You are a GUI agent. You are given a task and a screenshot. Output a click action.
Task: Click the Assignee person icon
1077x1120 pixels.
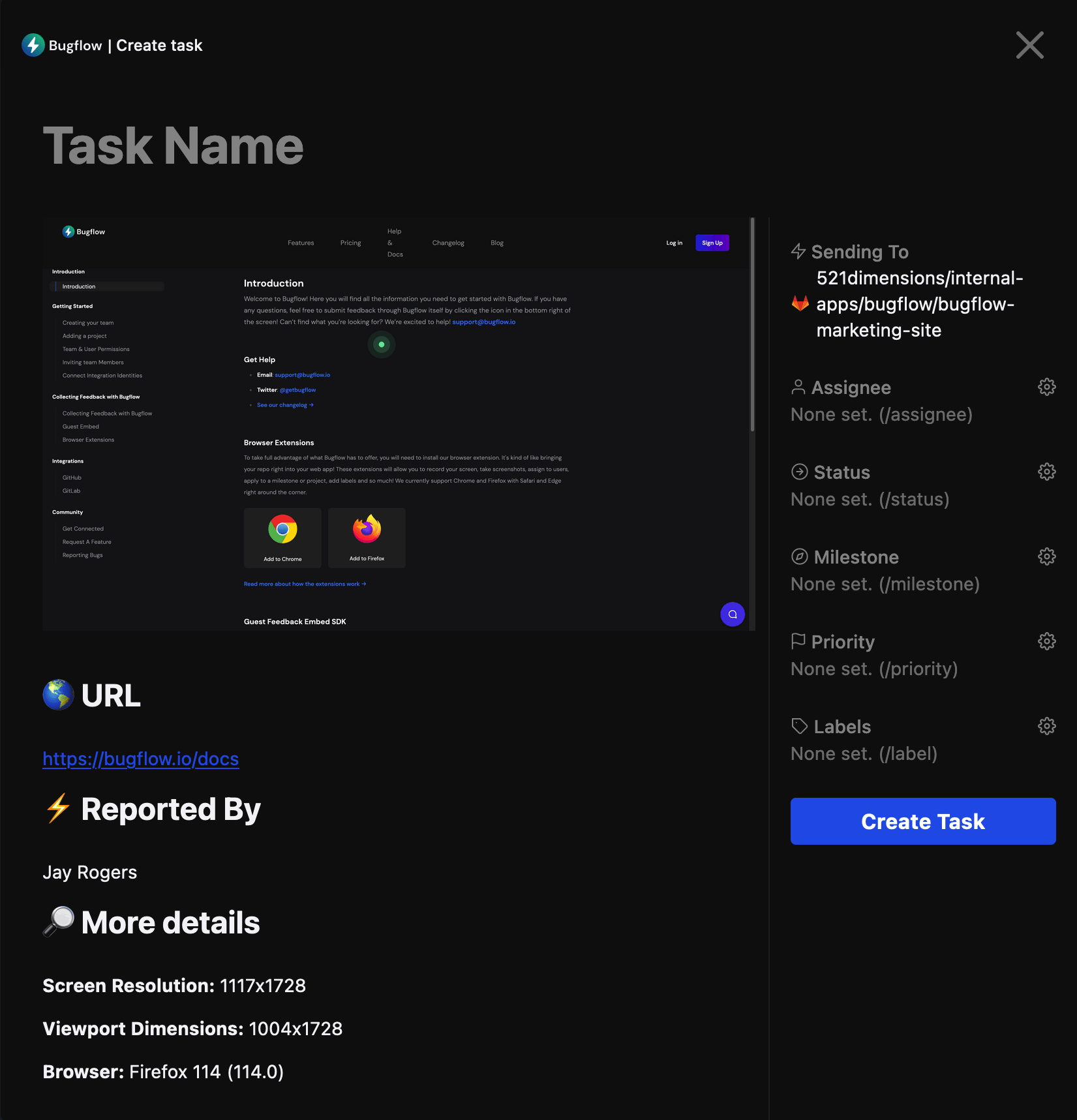[798, 387]
